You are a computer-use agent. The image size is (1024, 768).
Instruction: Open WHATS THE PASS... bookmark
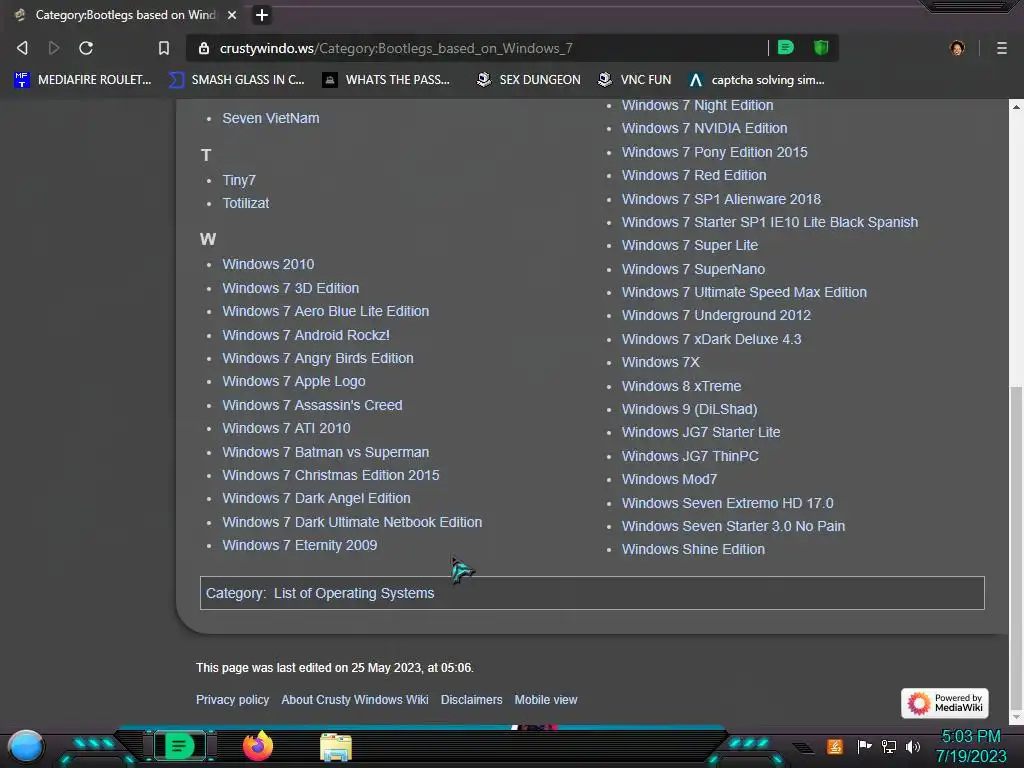click(386, 80)
